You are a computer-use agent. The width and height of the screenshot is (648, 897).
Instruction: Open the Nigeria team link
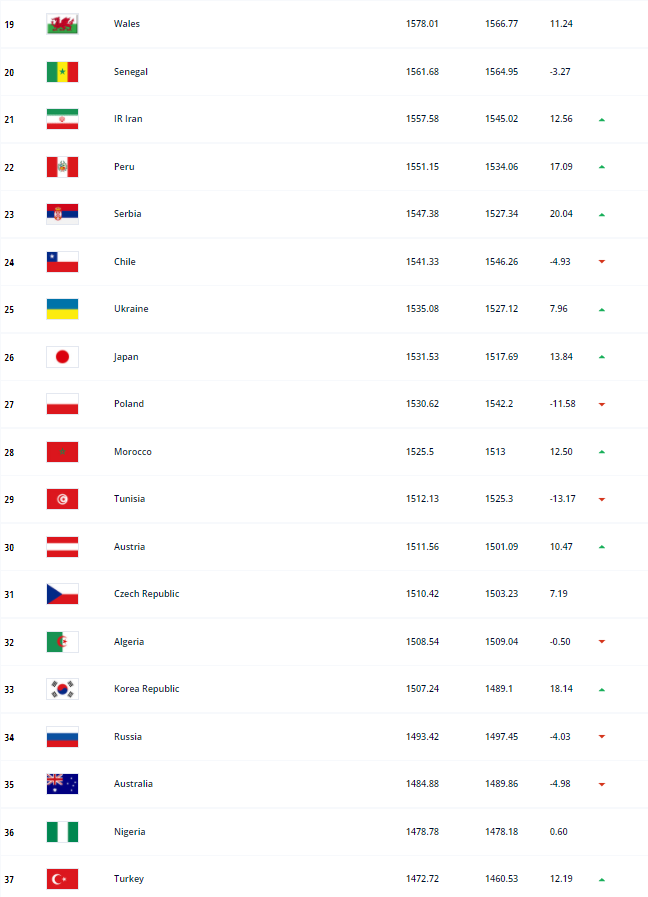pos(128,832)
